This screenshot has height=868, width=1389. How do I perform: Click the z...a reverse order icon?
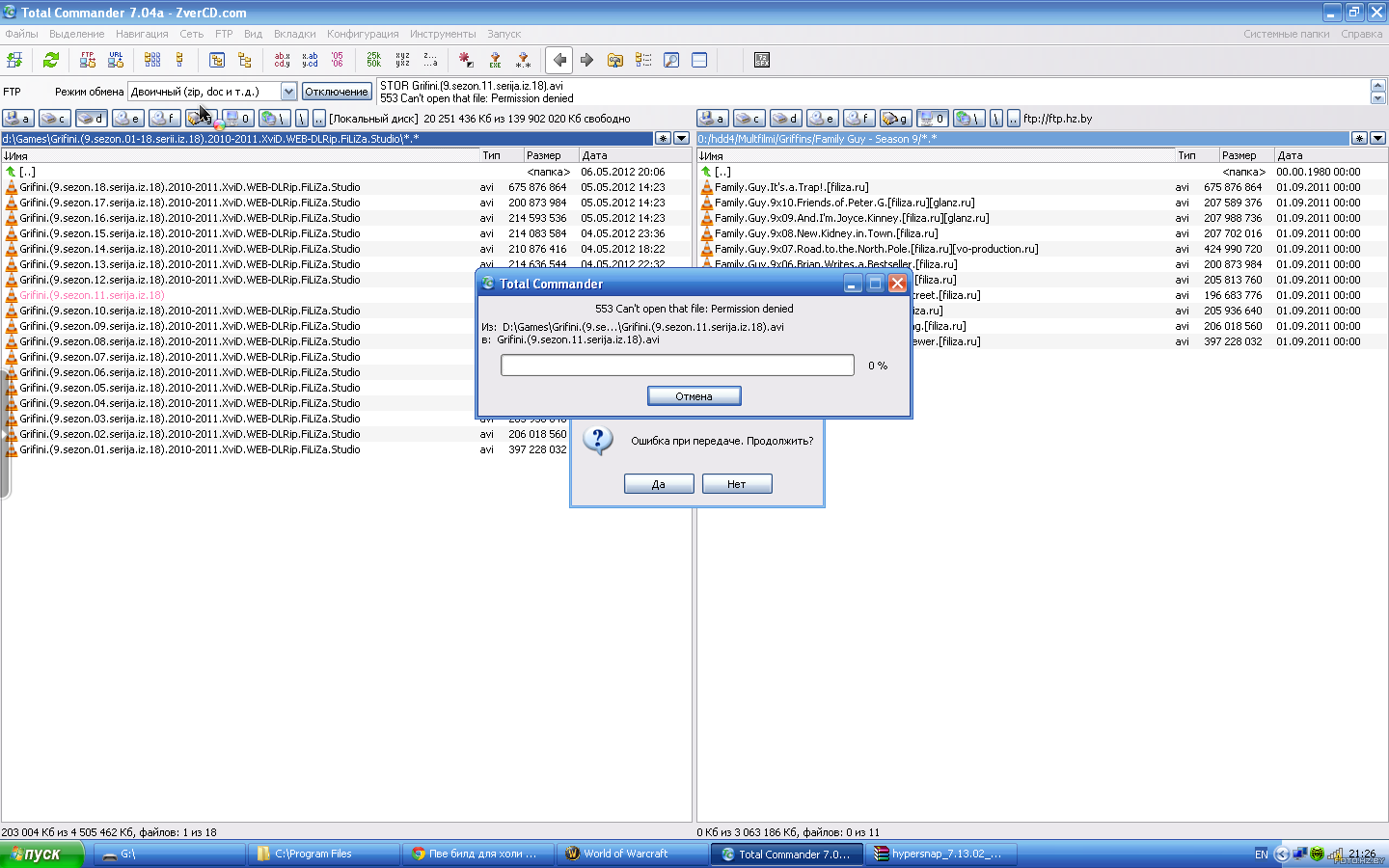[x=430, y=60]
